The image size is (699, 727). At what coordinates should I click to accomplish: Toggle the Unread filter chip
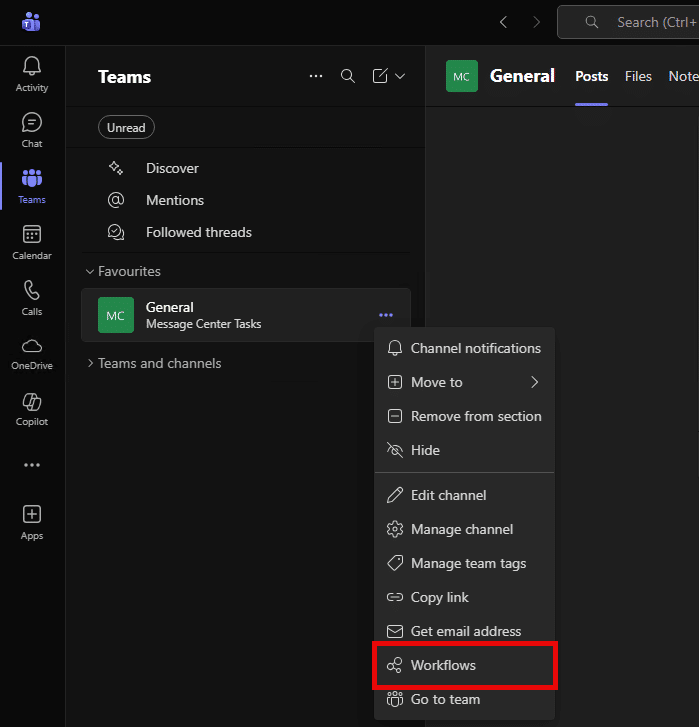(x=126, y=128)
